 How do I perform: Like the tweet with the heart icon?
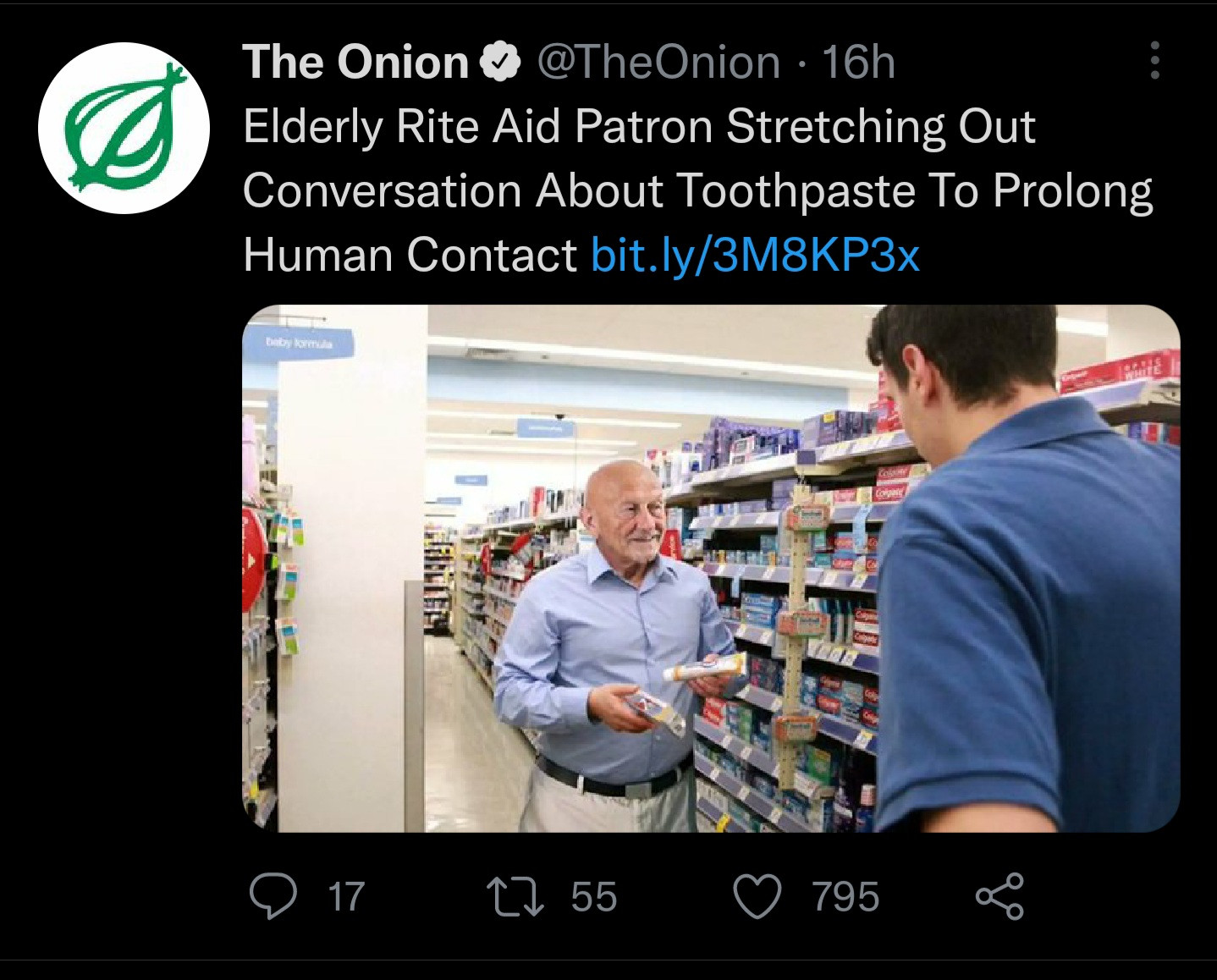pyautogui.click(x=757, y=897)
